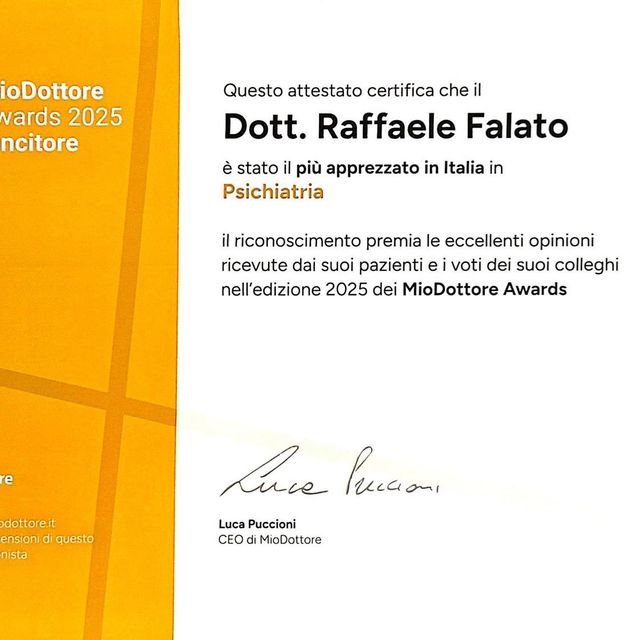Image resolution: width=640 pixels, height=640 pixels.
Task: Select the name 'Dott. Raffaele Falato'
Action: 396,126
